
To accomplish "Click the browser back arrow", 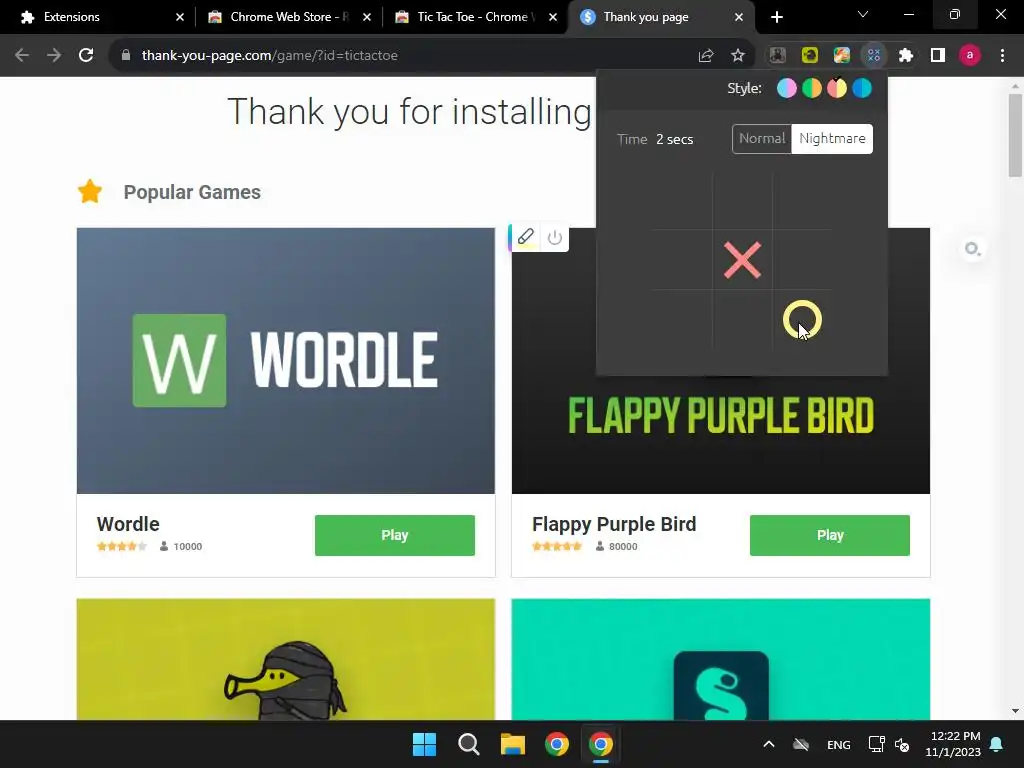I will pyautogui.click(x=22, y=56).
